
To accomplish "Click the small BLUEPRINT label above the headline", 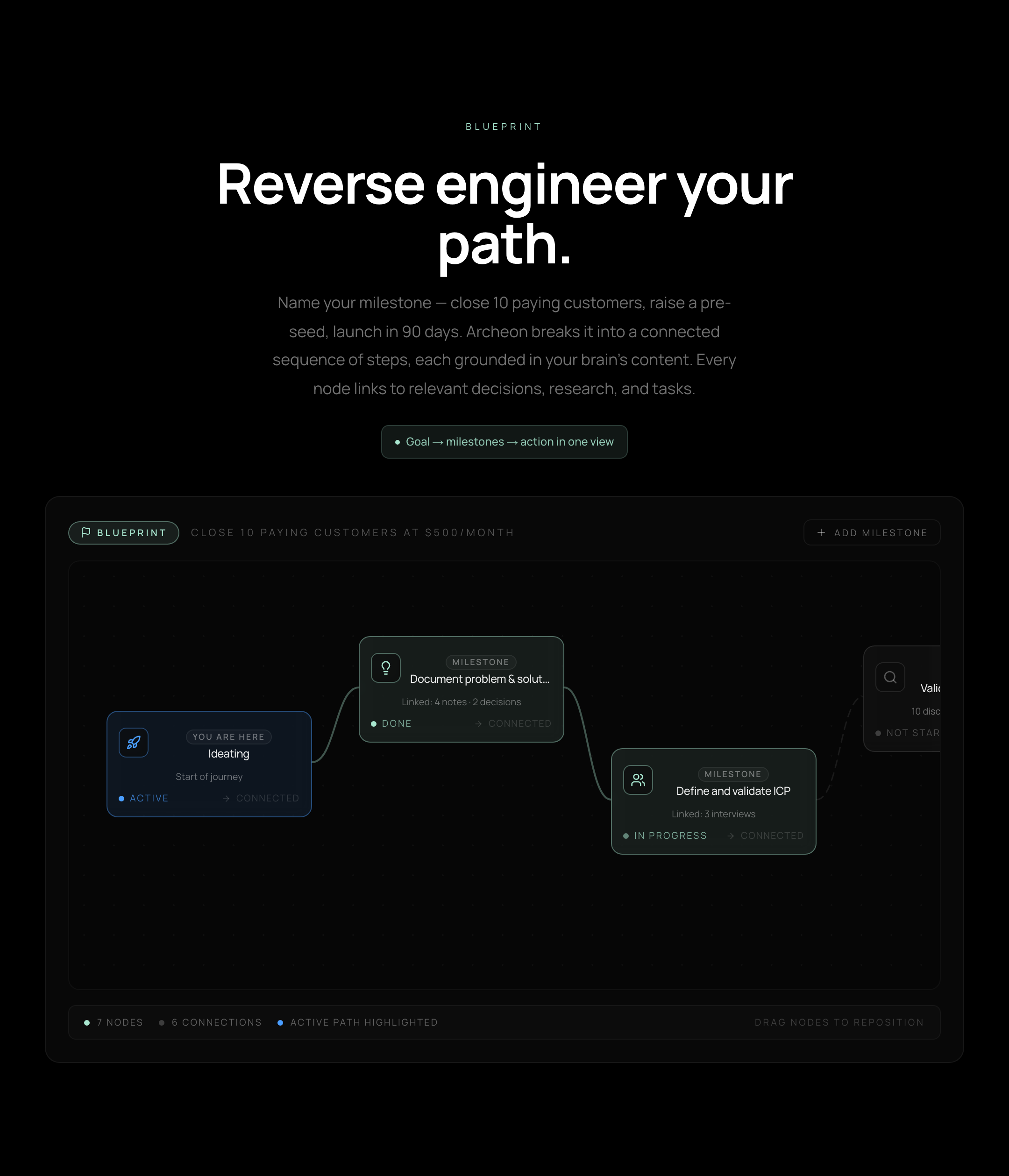I will (504, 127).
